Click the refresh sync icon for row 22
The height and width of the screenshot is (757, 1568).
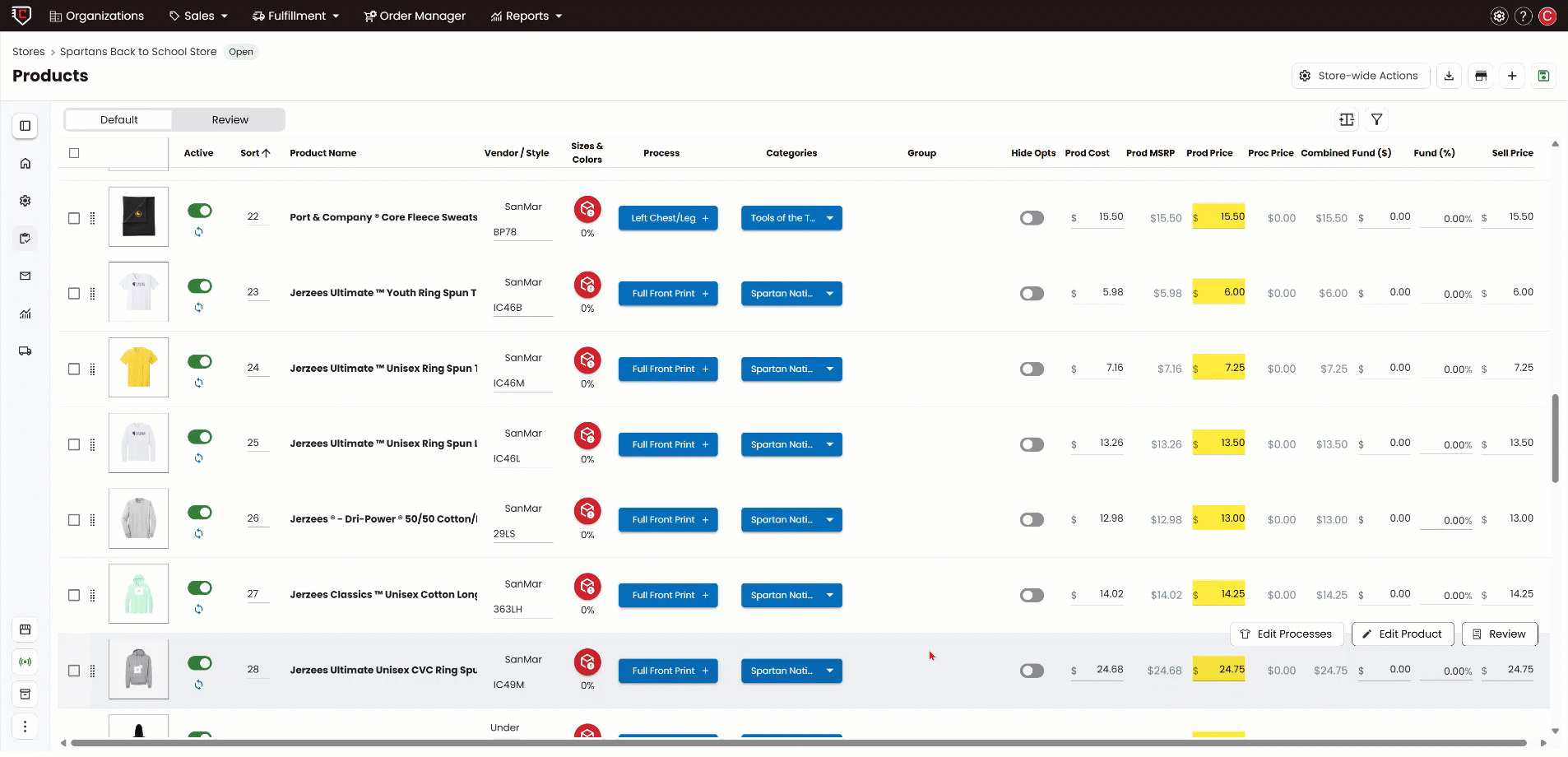click(199, 232)
